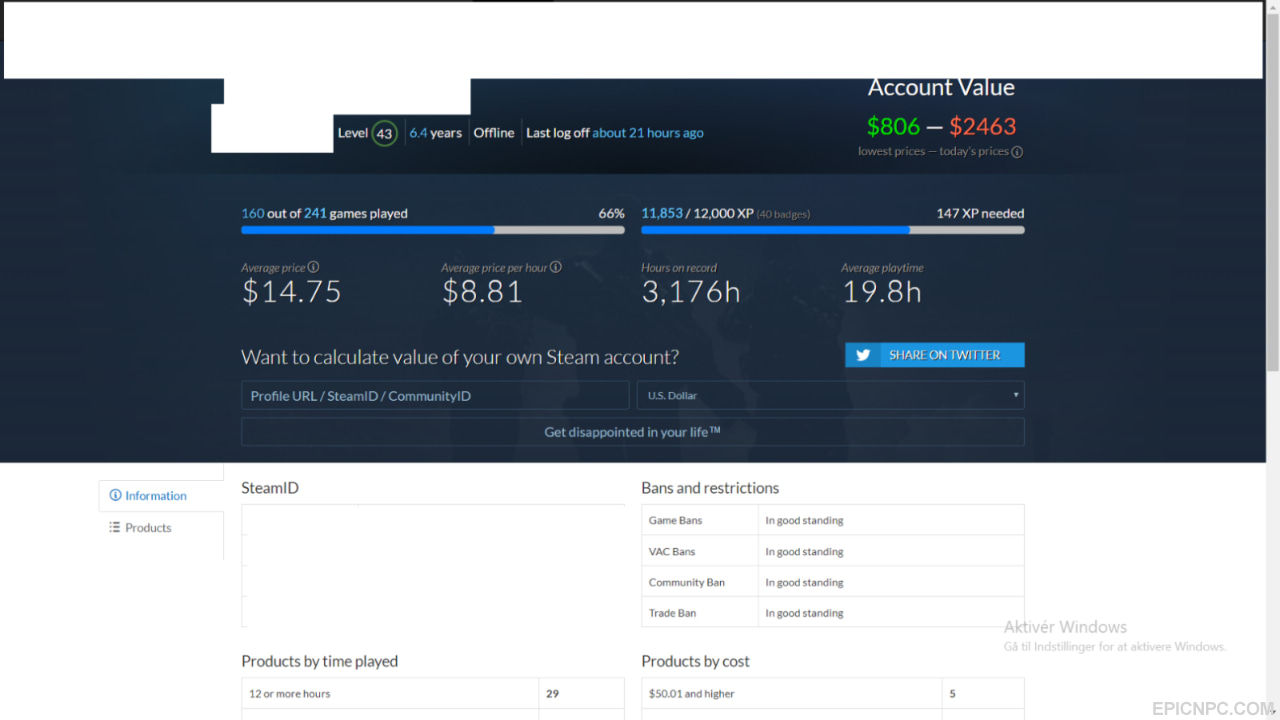
Task: Click the $806 lowest account value
Action: point(893,126)
